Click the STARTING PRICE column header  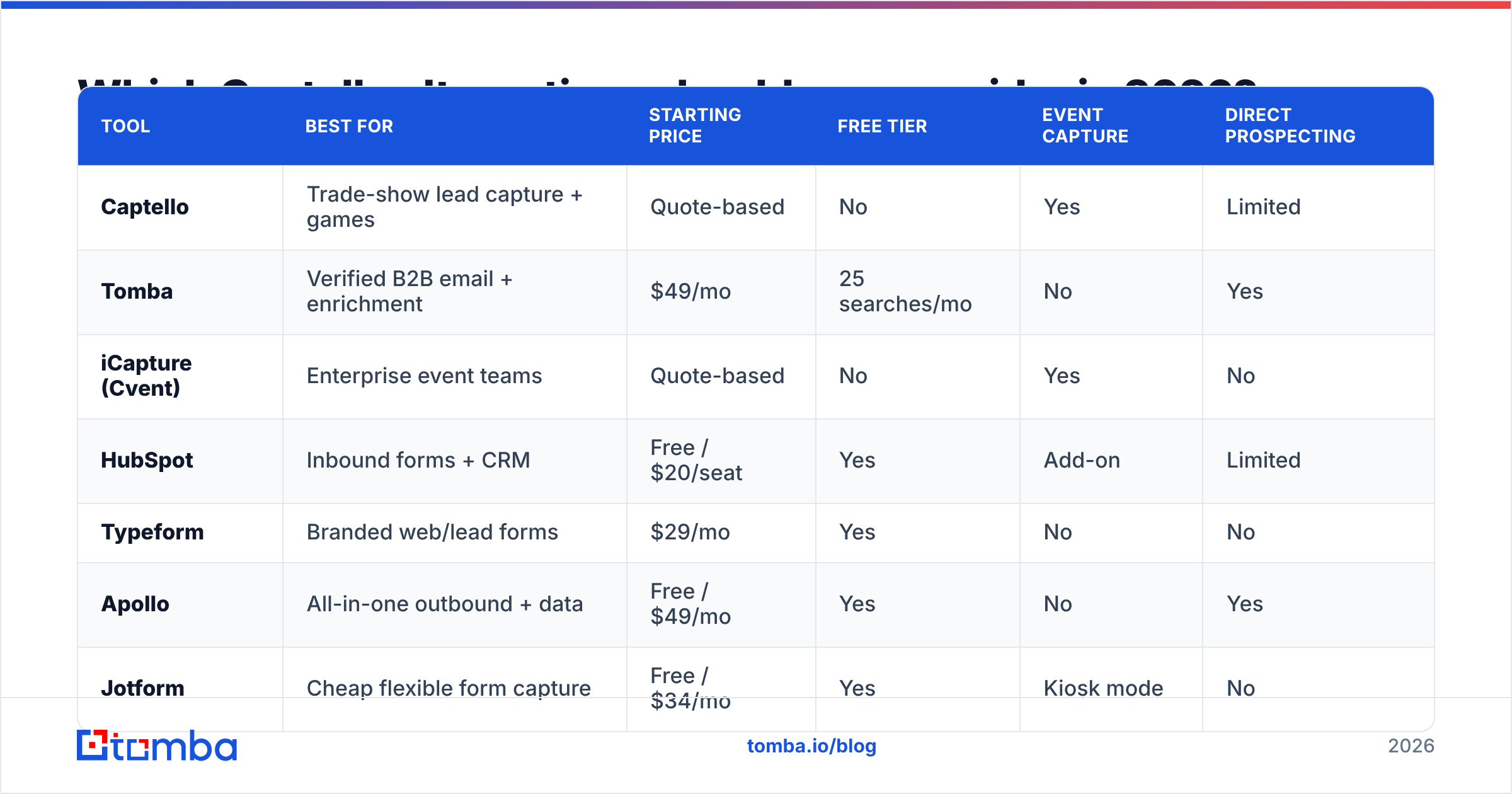coord(695,125)
